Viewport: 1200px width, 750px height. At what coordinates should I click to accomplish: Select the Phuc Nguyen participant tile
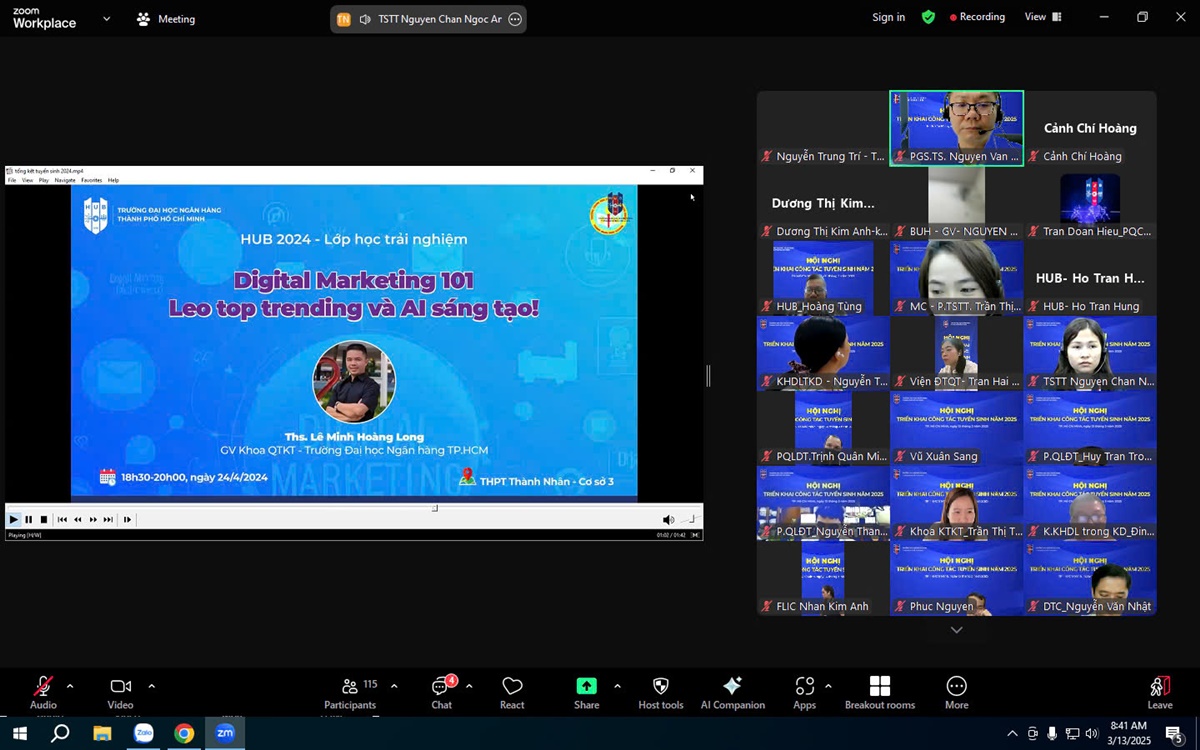coord(957,578)
